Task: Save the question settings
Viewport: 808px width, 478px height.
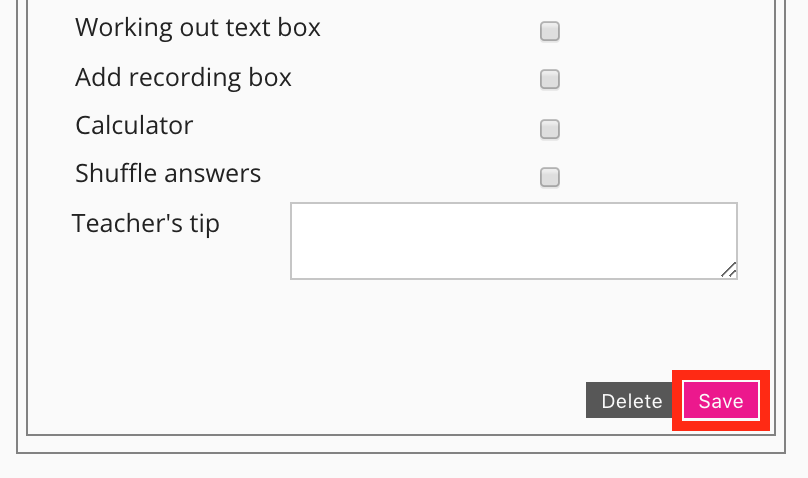Action: pos(720,401)
